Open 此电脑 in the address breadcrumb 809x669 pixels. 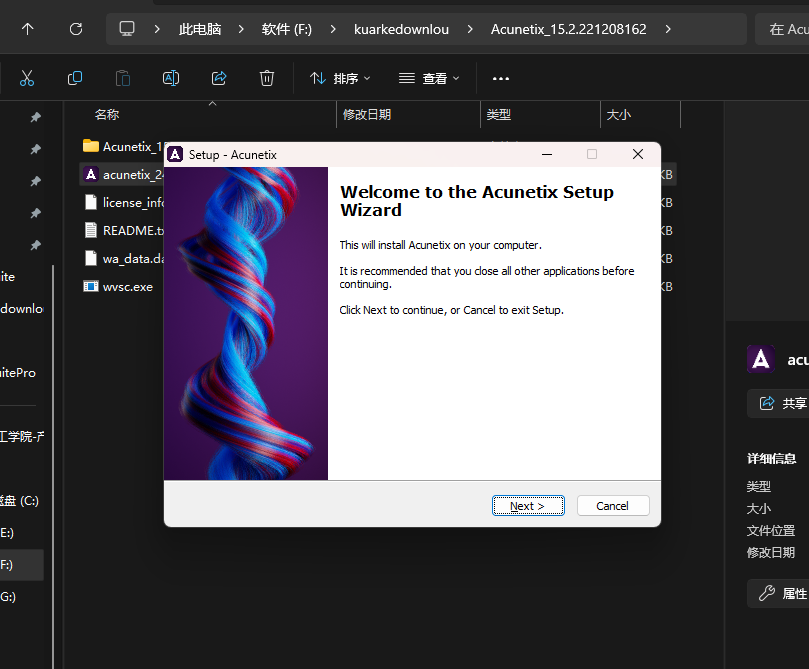click(x=200, y=29)
